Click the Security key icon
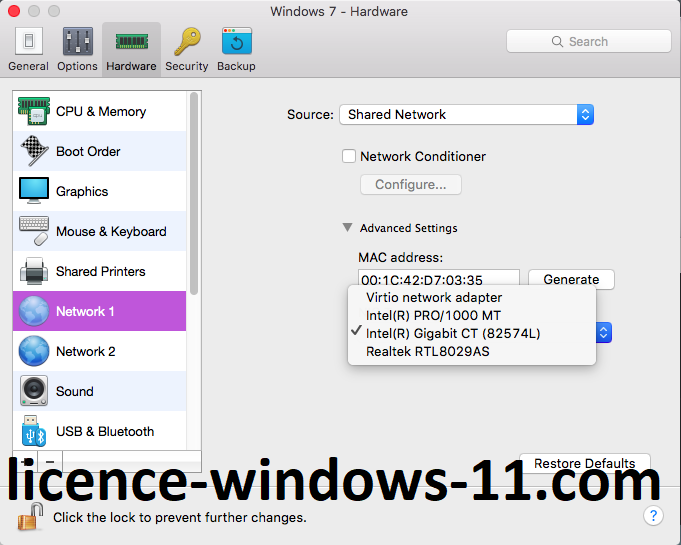Viewport: 681px width, 545px height. point(187,42)
